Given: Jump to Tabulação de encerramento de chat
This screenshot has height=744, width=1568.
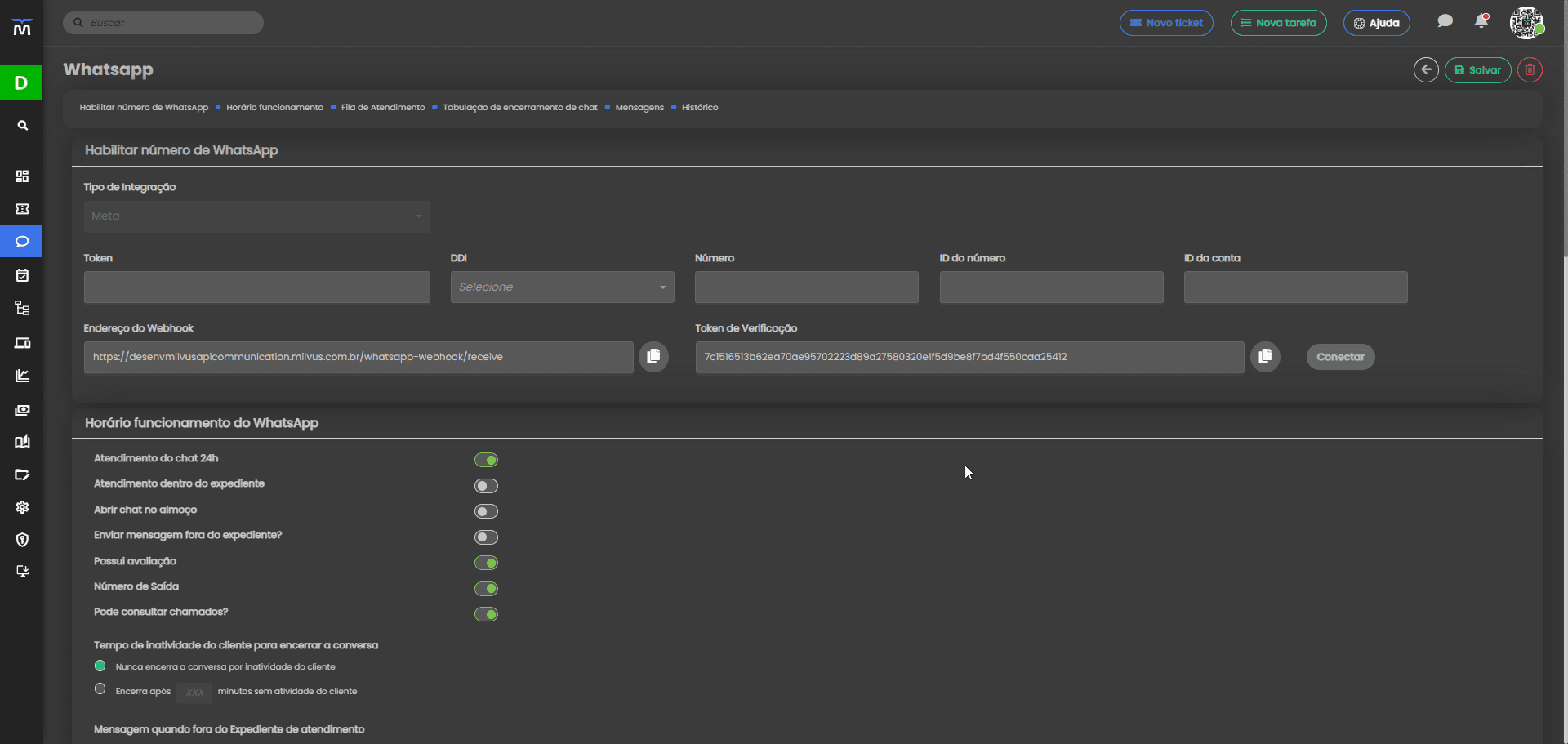Looking at the screenshot, I should click(520, 108).
